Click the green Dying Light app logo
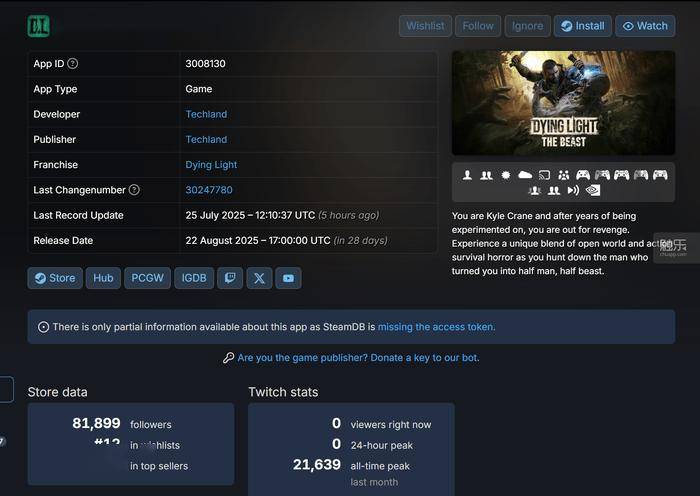 (38, 26)
